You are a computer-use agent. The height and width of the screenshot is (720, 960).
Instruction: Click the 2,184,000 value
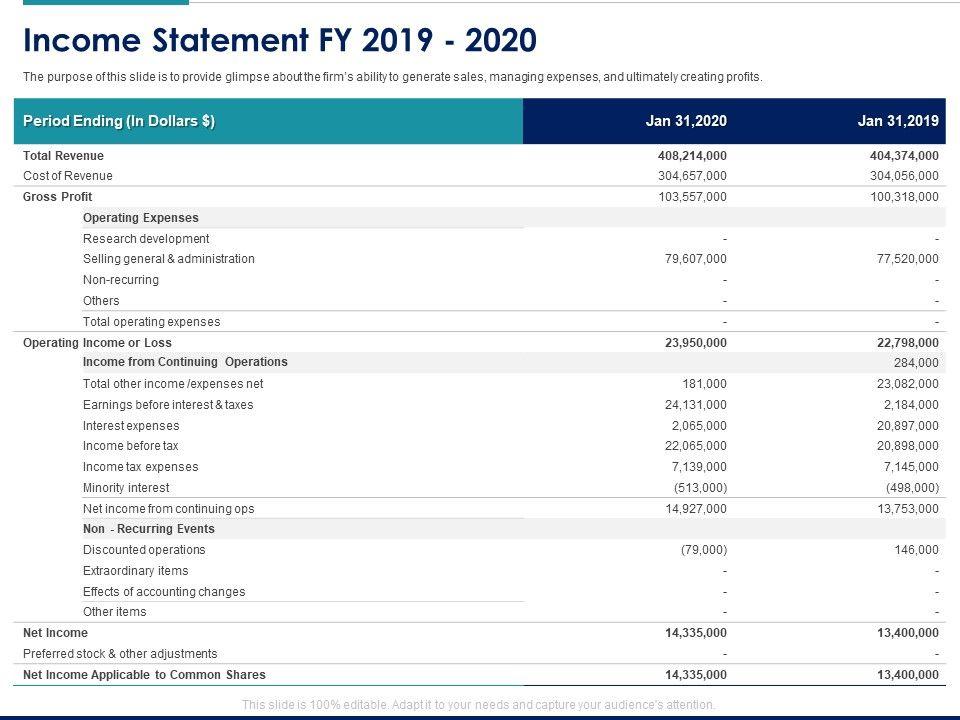911,405
